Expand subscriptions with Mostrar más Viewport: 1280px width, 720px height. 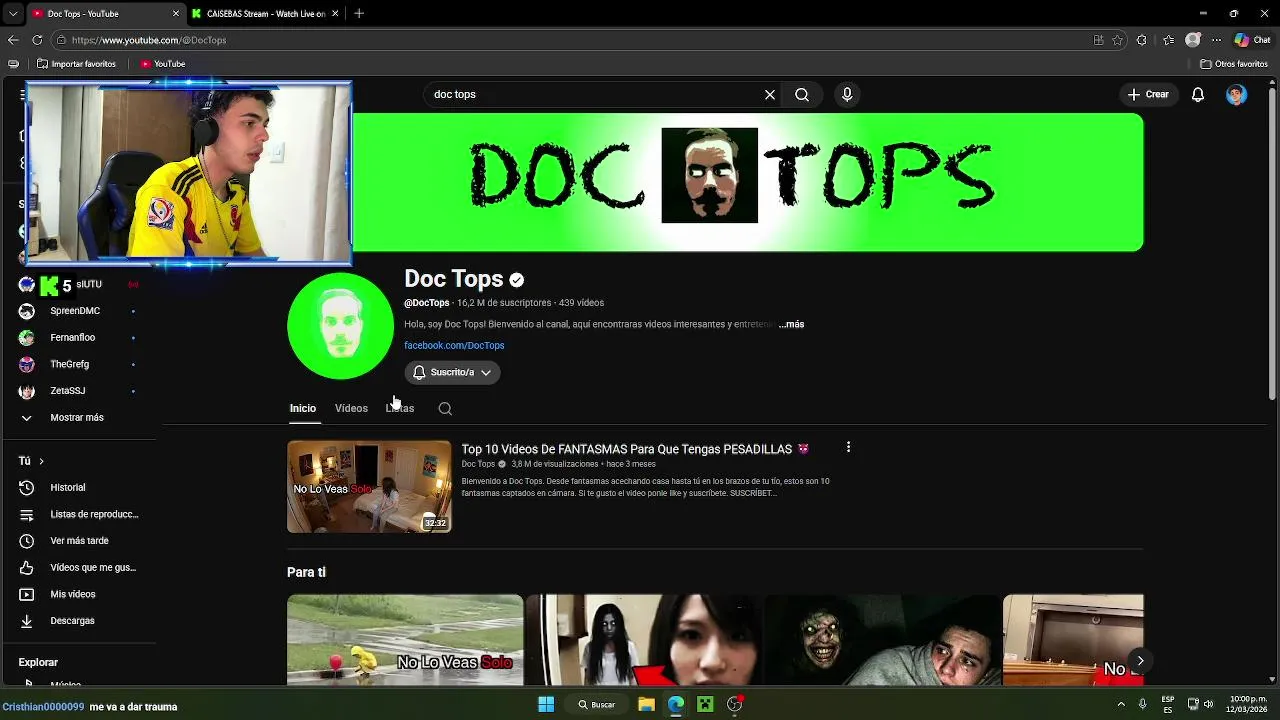[77, 417]
